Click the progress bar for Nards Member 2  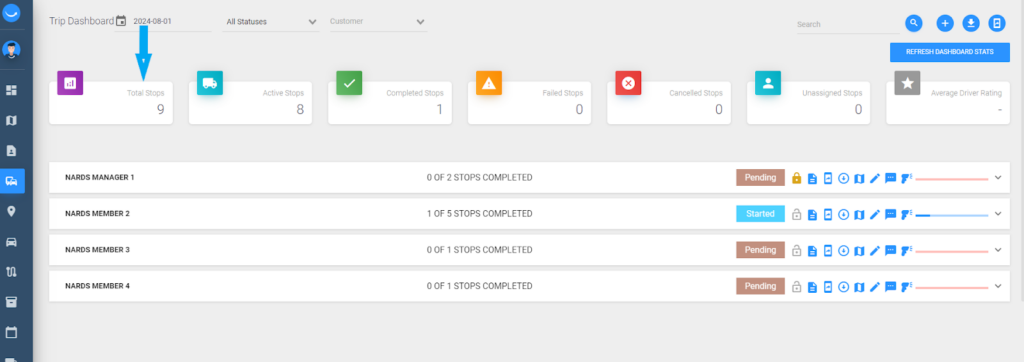[x=952, y=215]
